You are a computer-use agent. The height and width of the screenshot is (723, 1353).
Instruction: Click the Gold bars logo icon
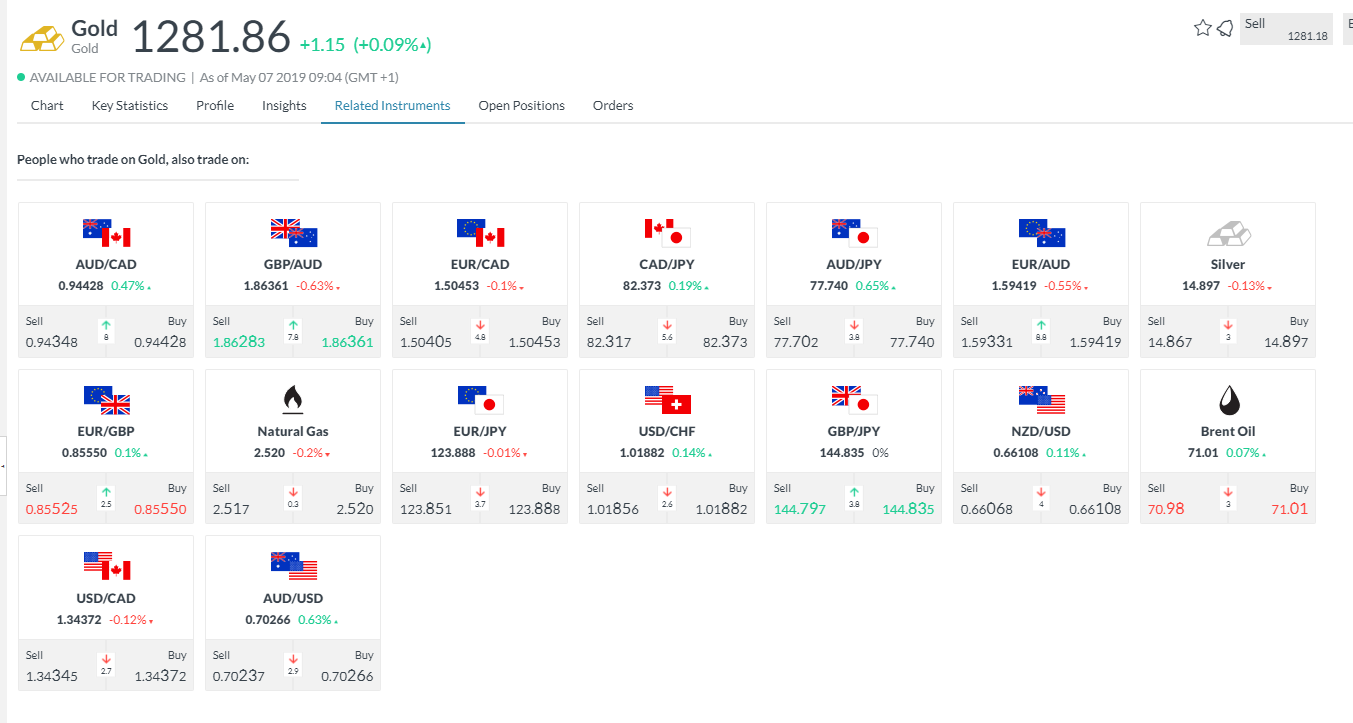click(42, 37)
